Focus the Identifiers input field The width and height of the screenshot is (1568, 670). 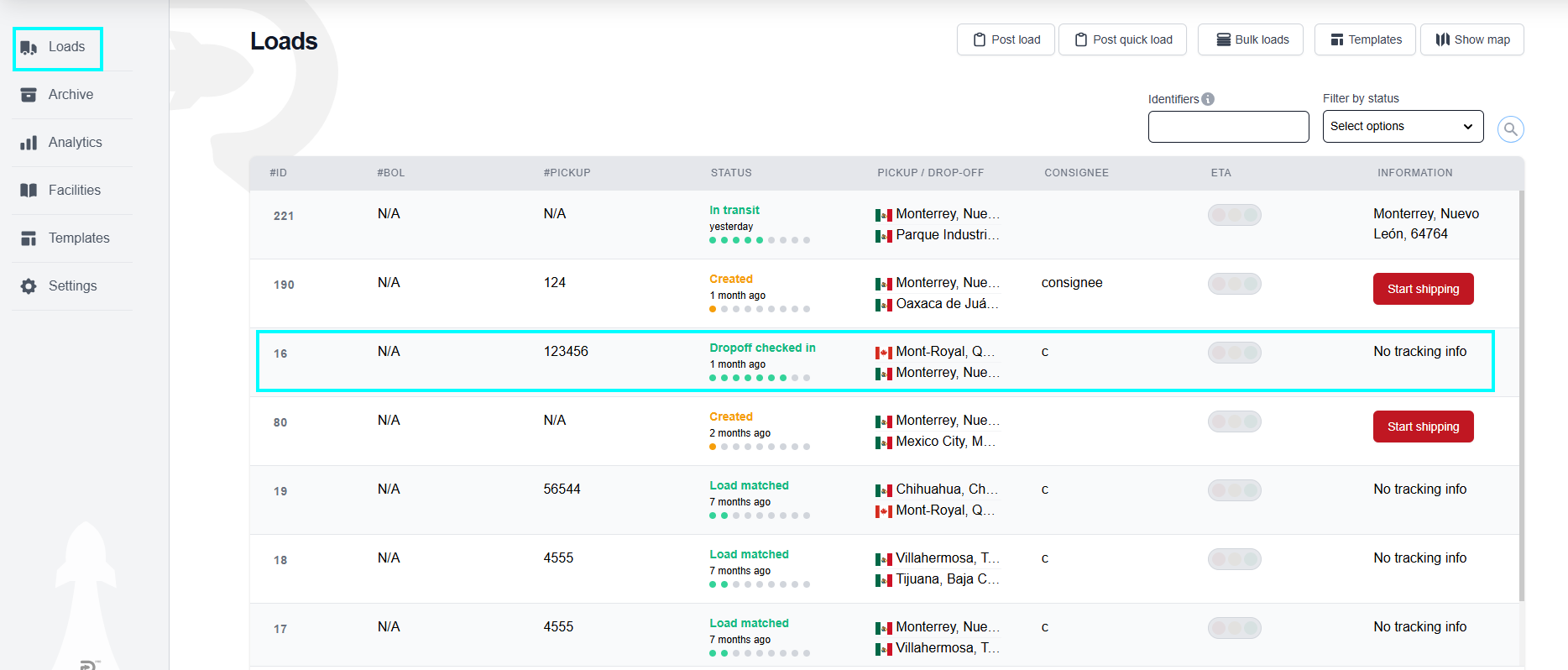pos(1229,127)
